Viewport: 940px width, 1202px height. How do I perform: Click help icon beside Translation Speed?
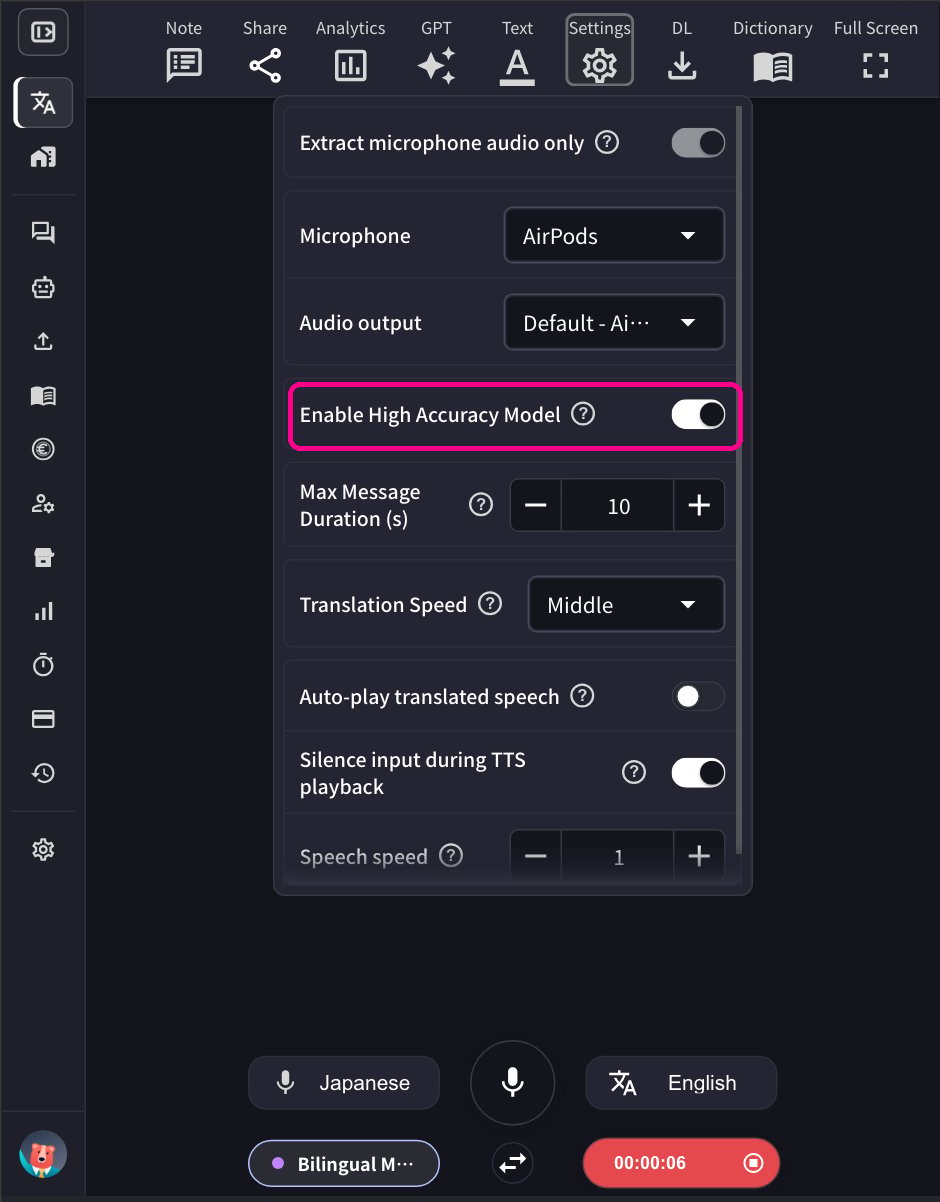[490, 604]
